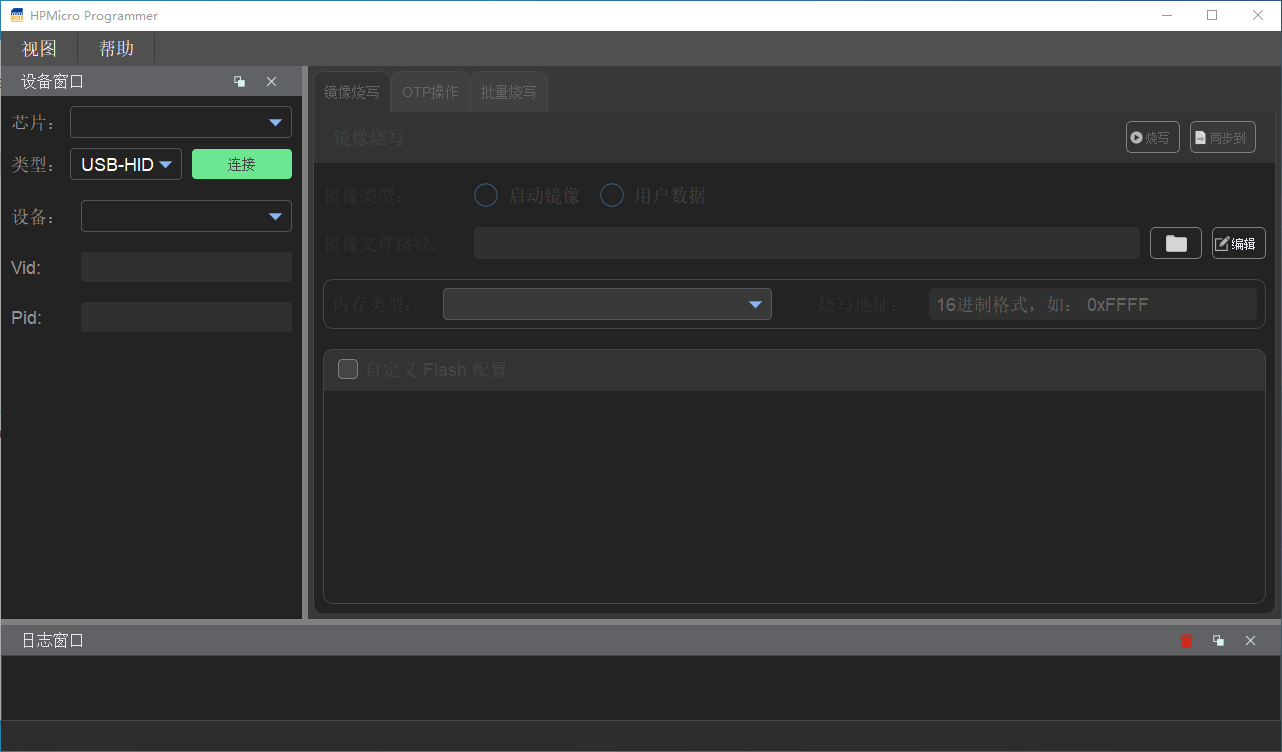Open the 内存类型 memory type dropdown
Screen dimensions: 1282x752
click(x=607, y=304)
